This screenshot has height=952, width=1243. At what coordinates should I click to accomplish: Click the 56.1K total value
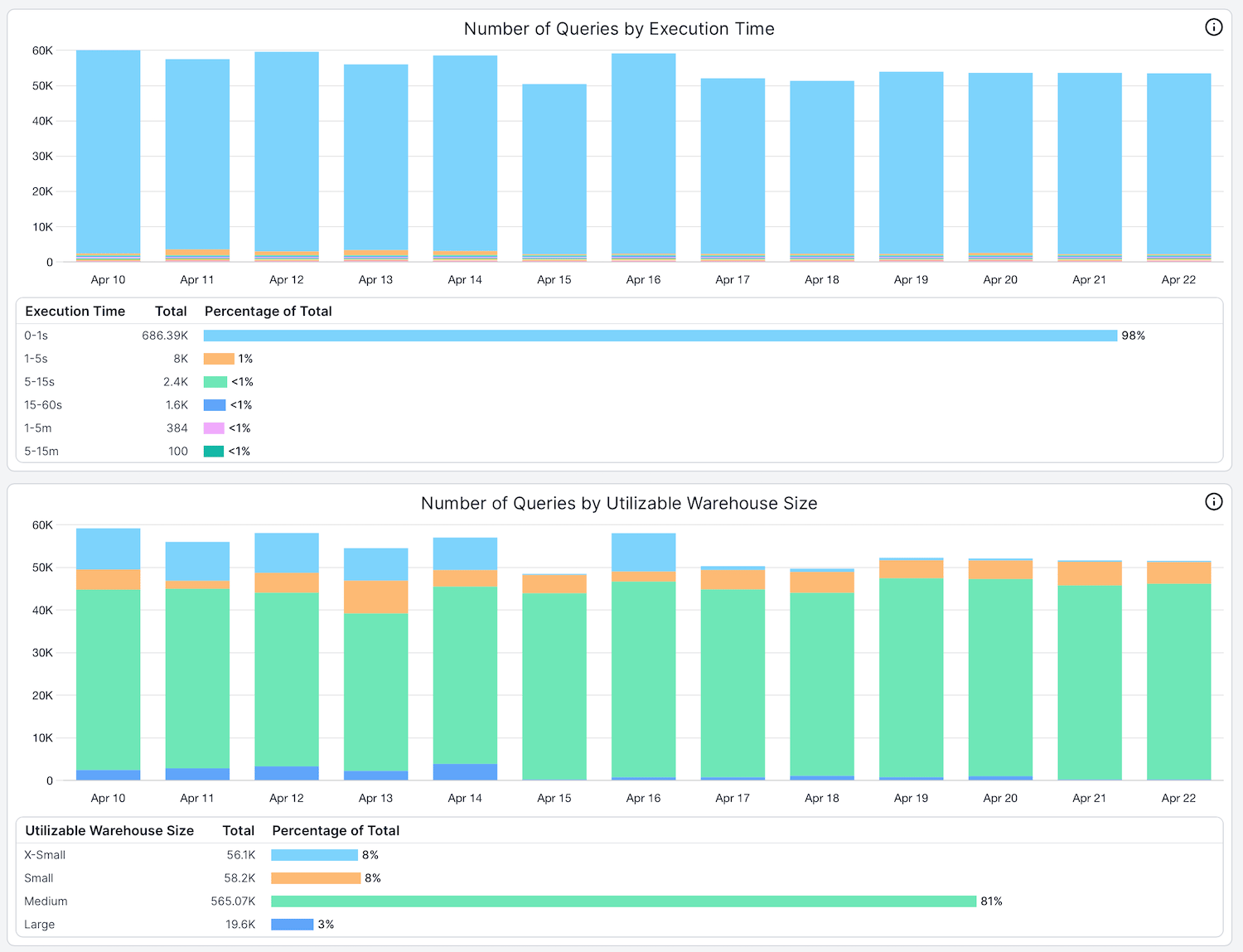coord(241,855)
